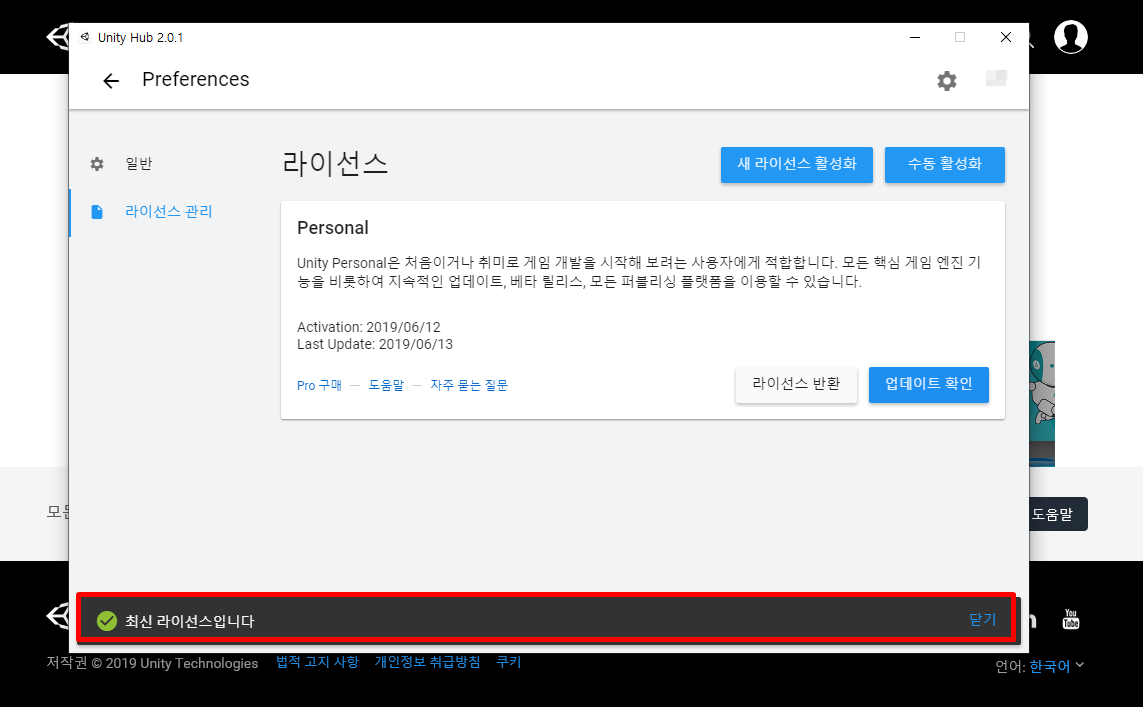Screen dimensions: 1143x707
Task: Open 법적 고지 사항 footer link
Action: (x=317, y=662)
